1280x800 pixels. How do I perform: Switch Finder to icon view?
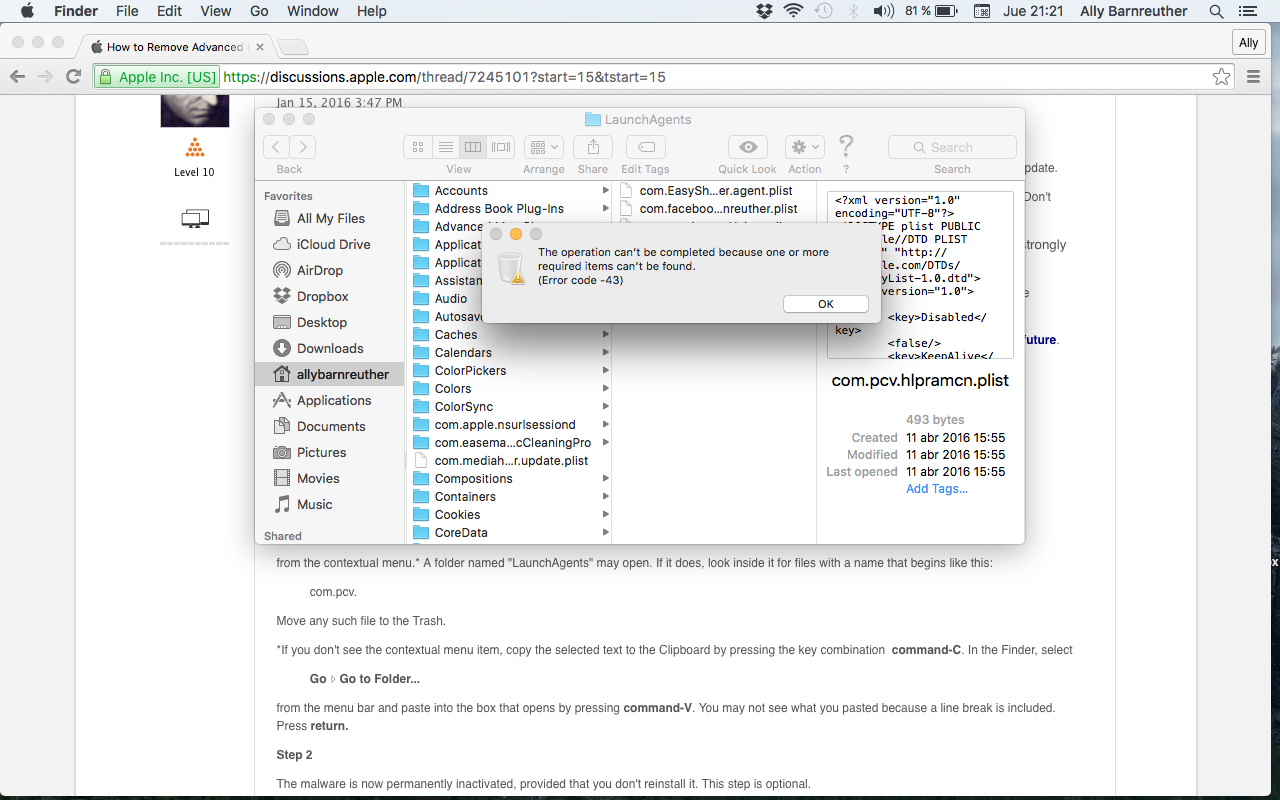click(418, 147)
